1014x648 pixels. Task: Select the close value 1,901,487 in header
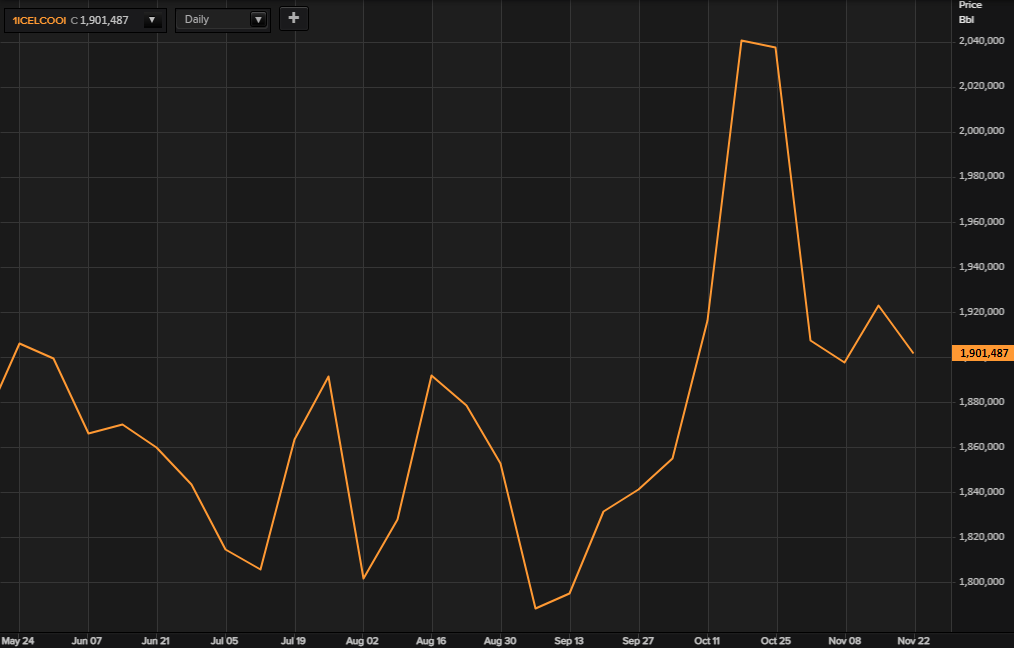(104, 21)
